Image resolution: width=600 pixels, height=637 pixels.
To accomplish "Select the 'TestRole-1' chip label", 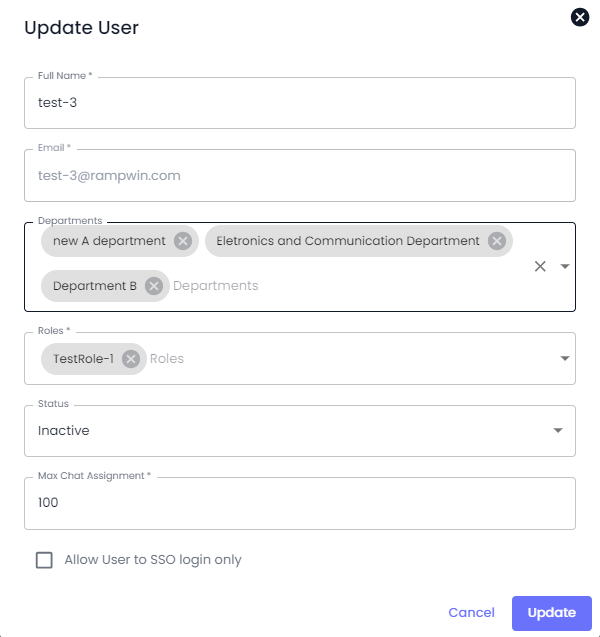I will tap(83, 359).
